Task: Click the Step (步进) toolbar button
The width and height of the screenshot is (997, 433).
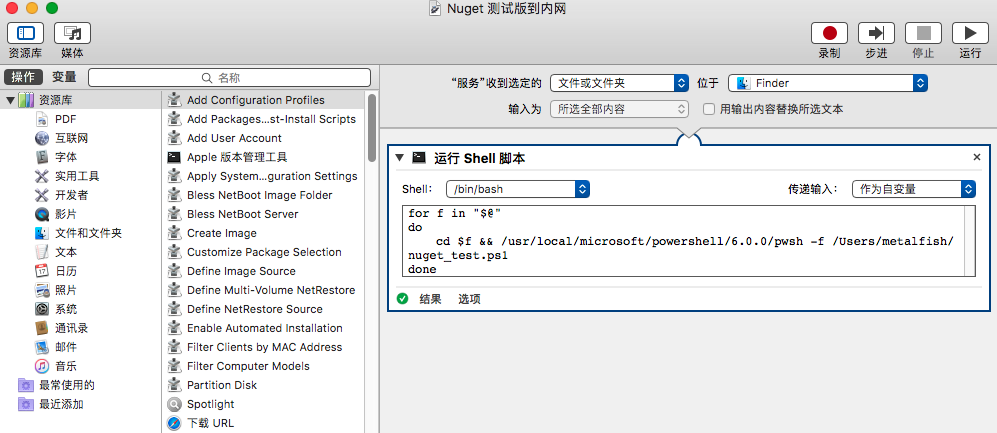Action: pos(877,33)
